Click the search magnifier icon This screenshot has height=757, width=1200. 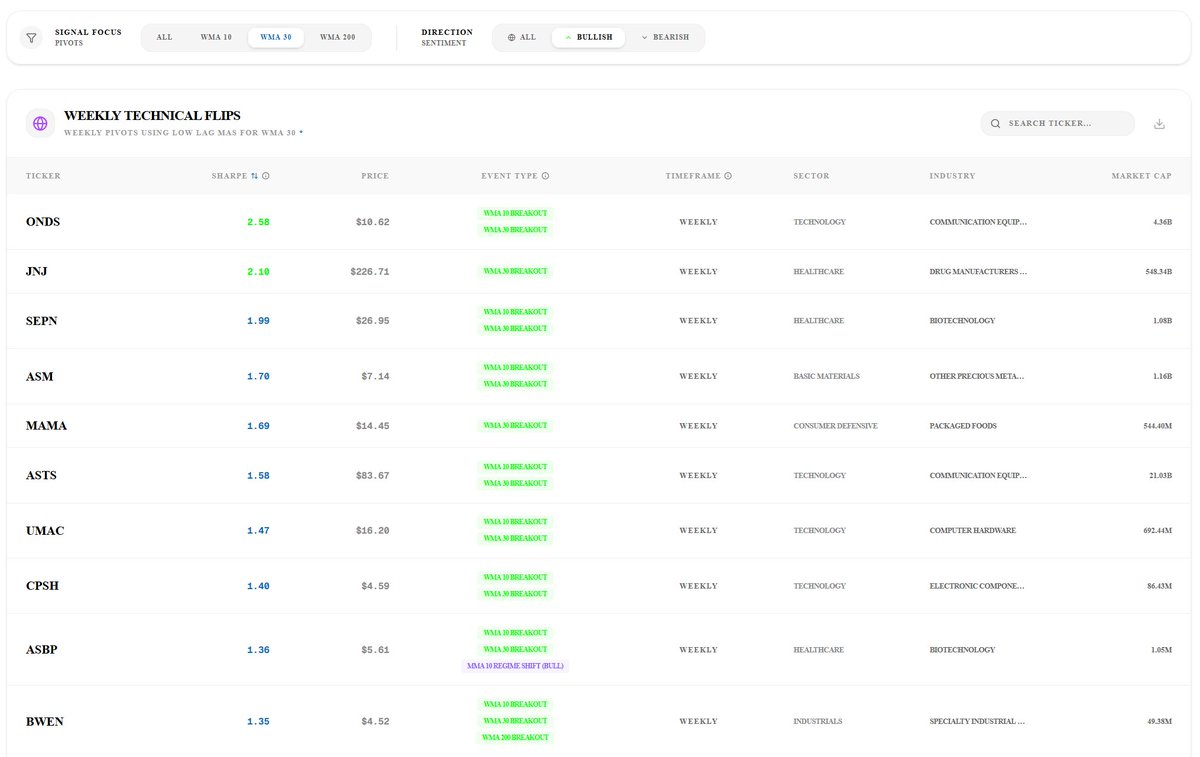pos(995,124)
